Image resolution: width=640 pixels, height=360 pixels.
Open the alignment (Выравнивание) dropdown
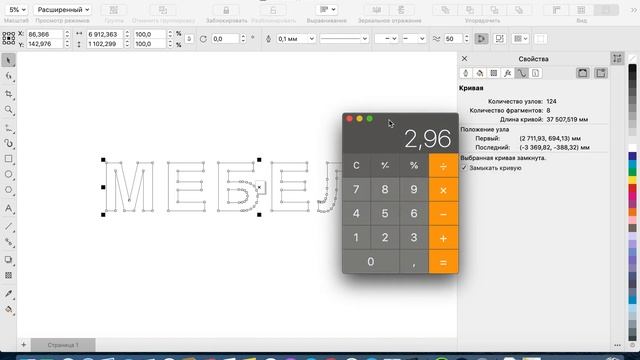pos(327,9)
